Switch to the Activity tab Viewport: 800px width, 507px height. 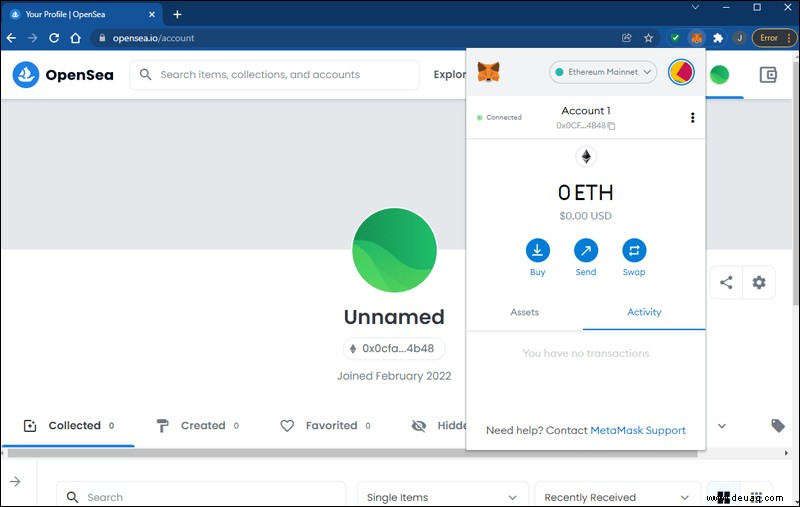click(644, 312)
